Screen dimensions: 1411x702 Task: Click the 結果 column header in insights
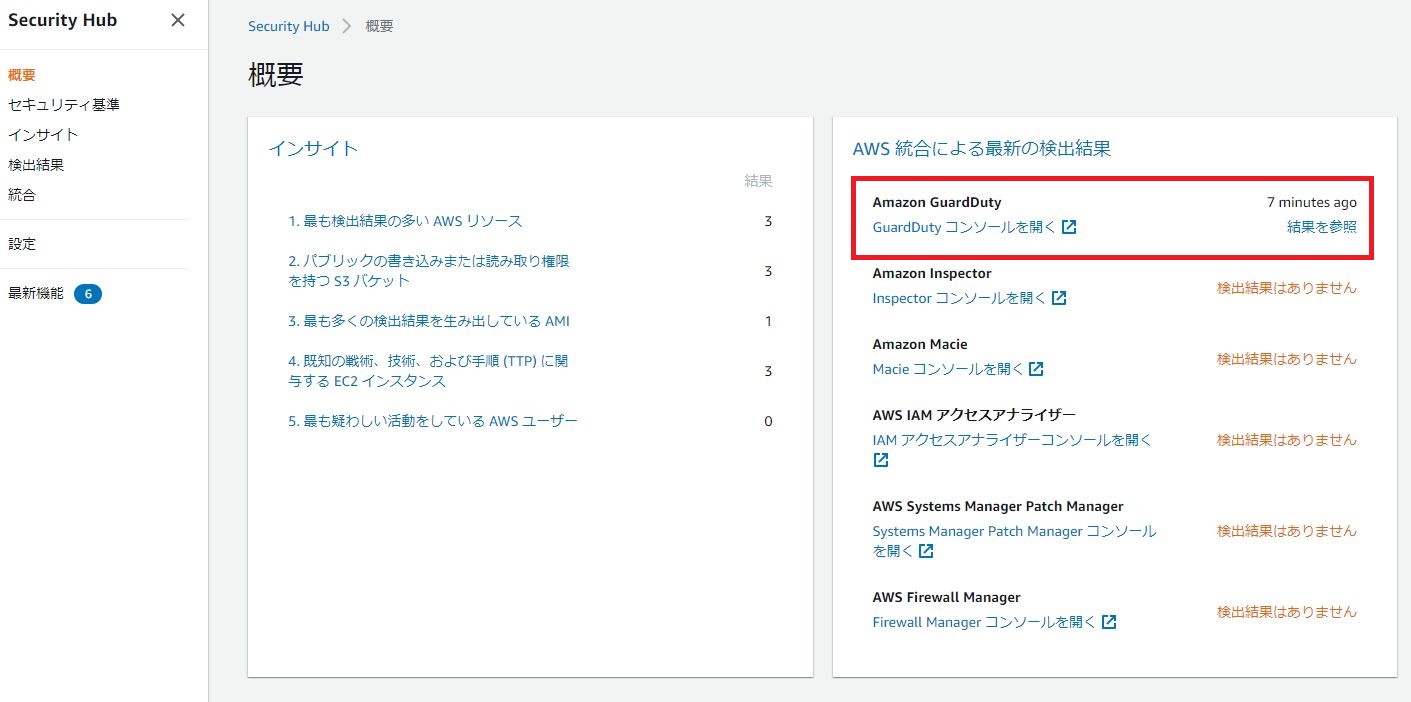pyautogui.click(x=759, y=181)
